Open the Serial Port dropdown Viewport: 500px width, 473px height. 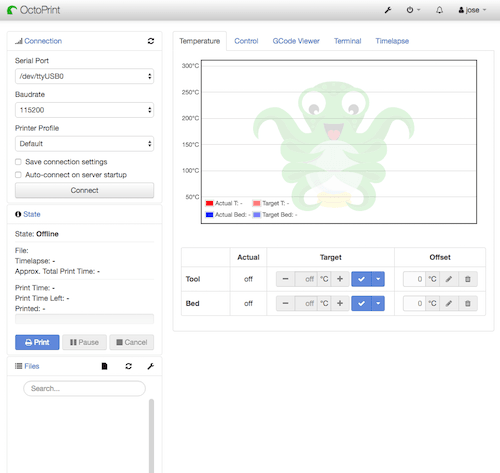tap(84, 76)
